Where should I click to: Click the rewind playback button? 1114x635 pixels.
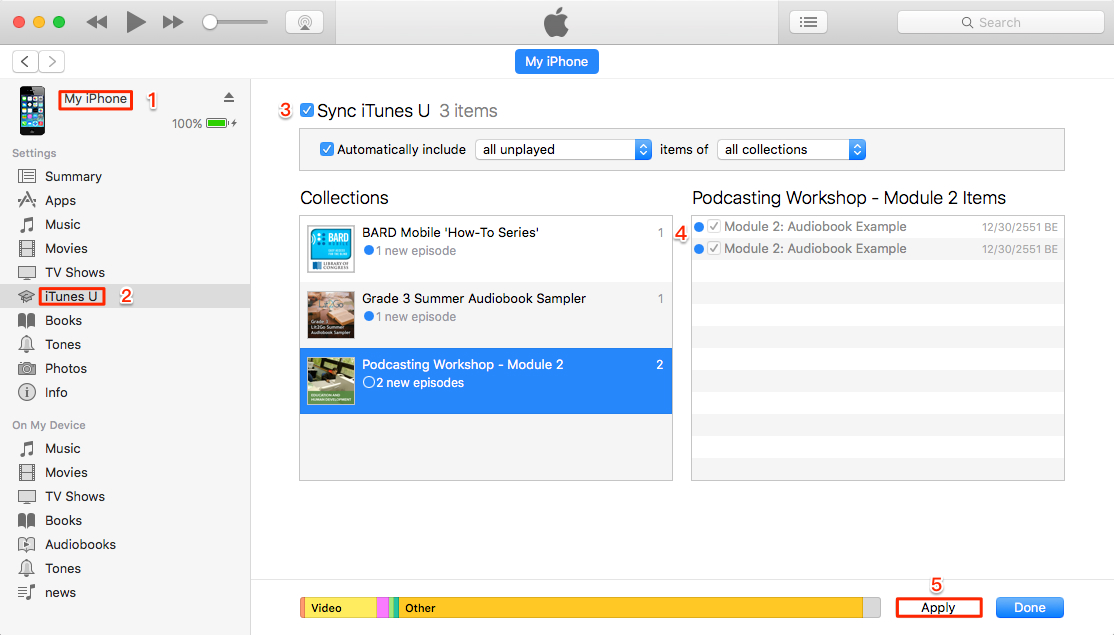[x=97, y=22]
